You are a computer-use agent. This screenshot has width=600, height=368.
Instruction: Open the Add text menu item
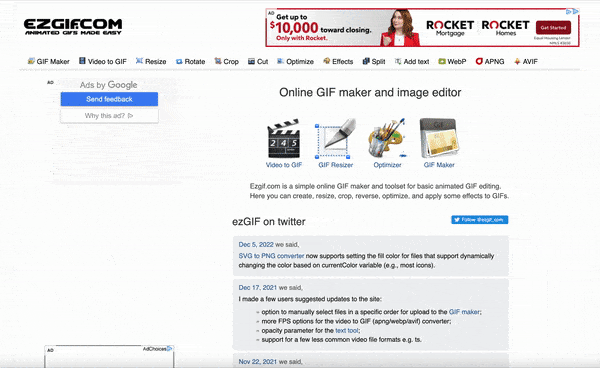[412, 61]
